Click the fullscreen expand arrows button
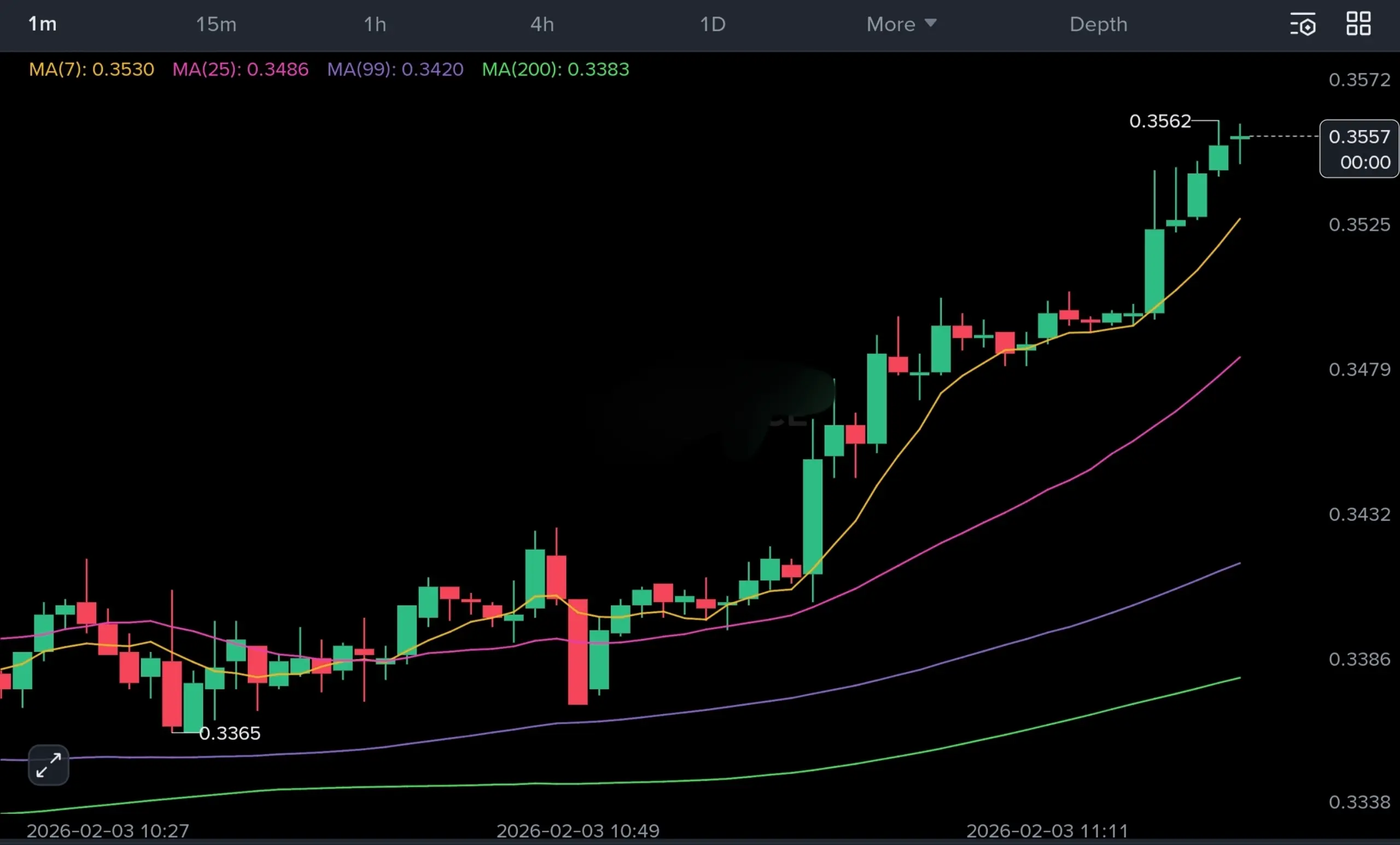Viewport: 1400px width, 845px height. click(x=48, y=765)
